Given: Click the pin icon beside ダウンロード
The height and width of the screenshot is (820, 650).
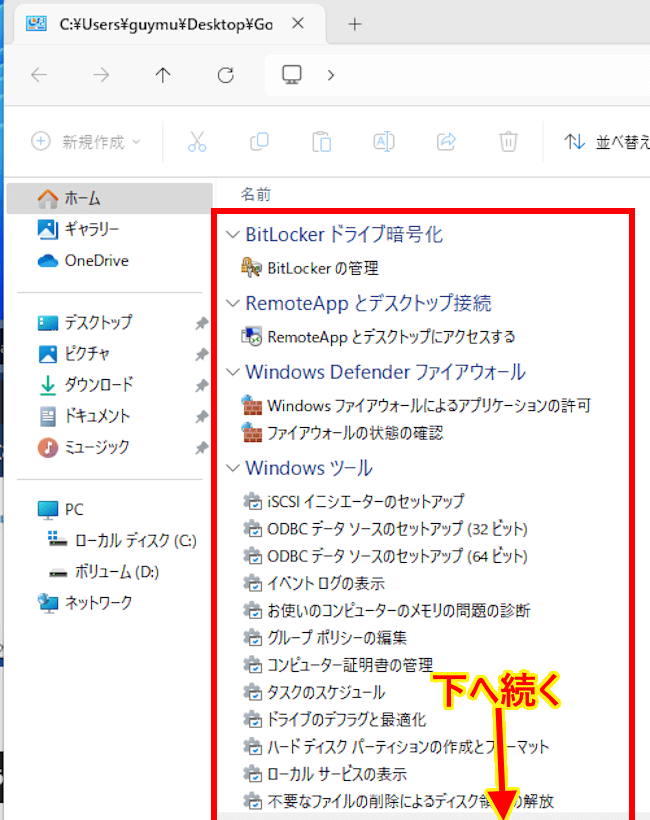Looking at the screenshot, I should 202,385.
